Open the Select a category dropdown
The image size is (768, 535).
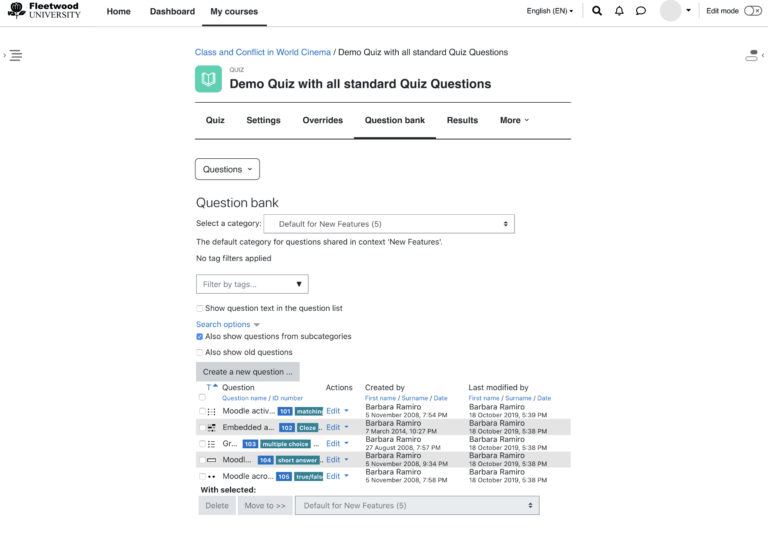click(x=389, y=224)
